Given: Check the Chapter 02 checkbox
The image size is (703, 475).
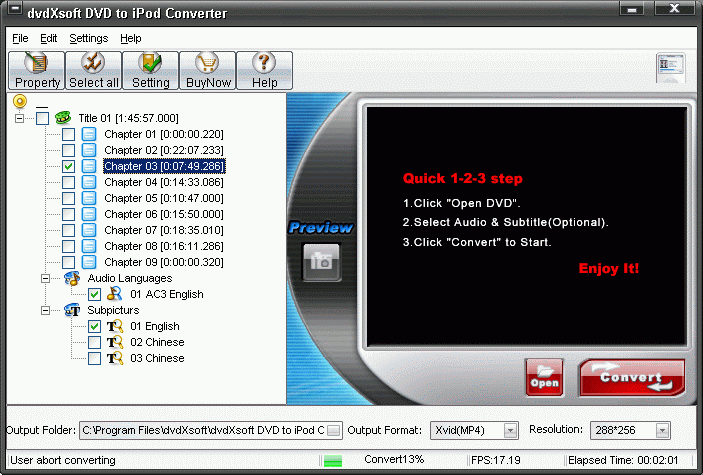Looking at the screenshot, I should 68,150.
